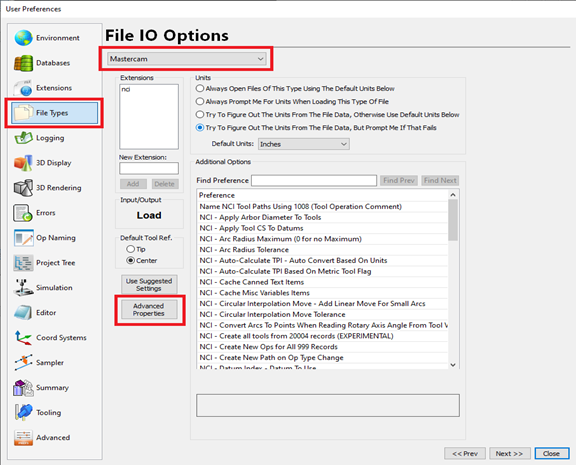The width and height of the screenshot is (576, 465).
Task: Open the Mastercam file type dropdown
Action: click(186, 59)
